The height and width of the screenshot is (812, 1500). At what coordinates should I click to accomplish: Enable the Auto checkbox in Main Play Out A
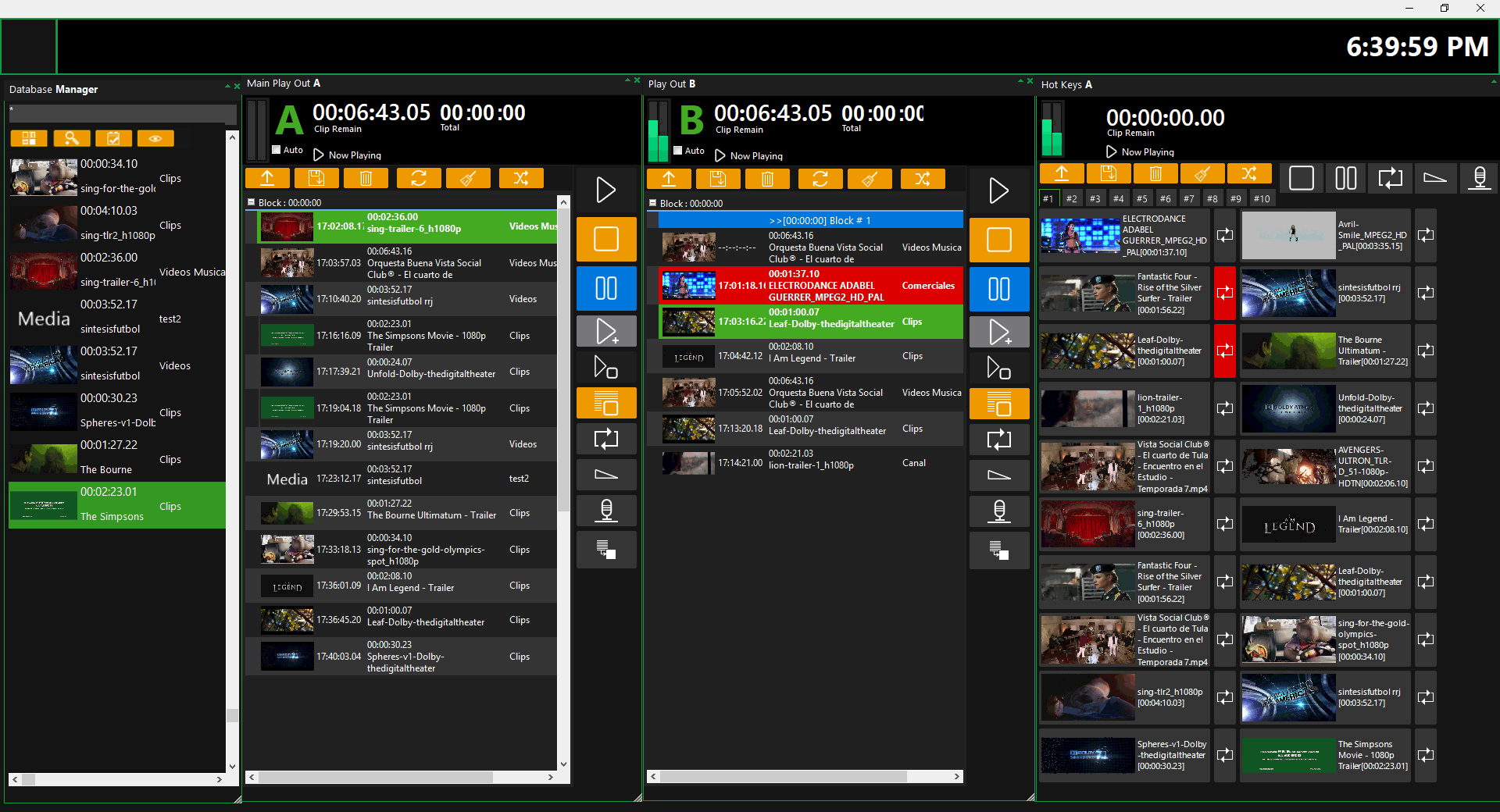coord(277,150)
